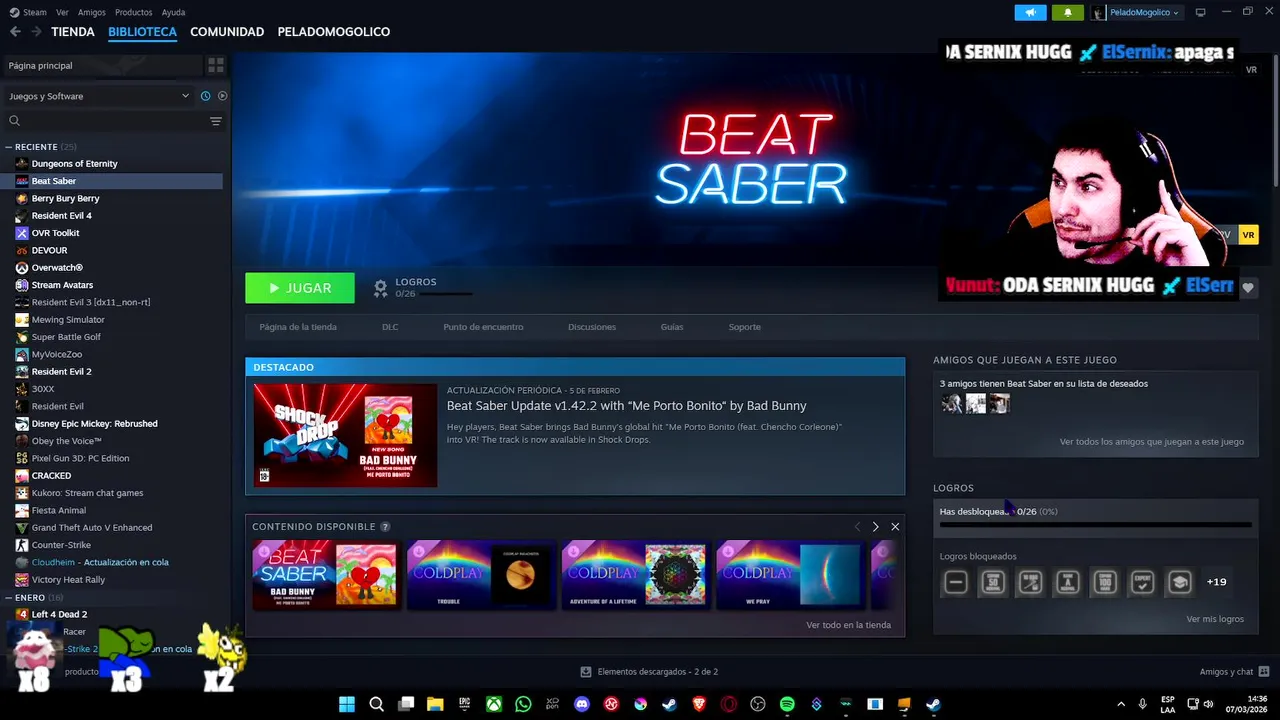Go forward with the right arrow
The height and width of the screenshot is (720, 1280).
[36, 32]
